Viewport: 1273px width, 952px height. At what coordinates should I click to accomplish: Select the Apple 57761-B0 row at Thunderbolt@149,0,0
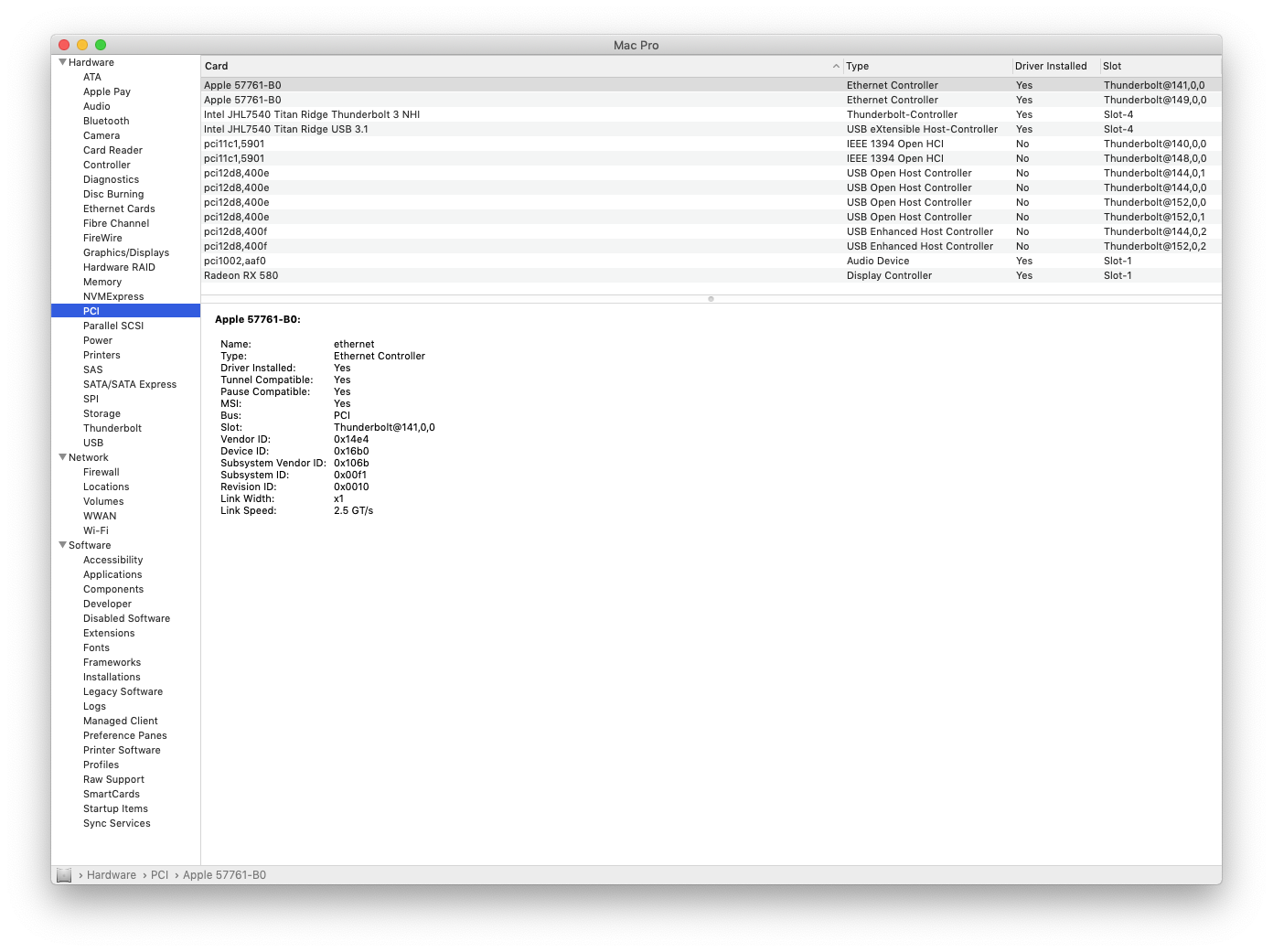(x=711, y=100)
